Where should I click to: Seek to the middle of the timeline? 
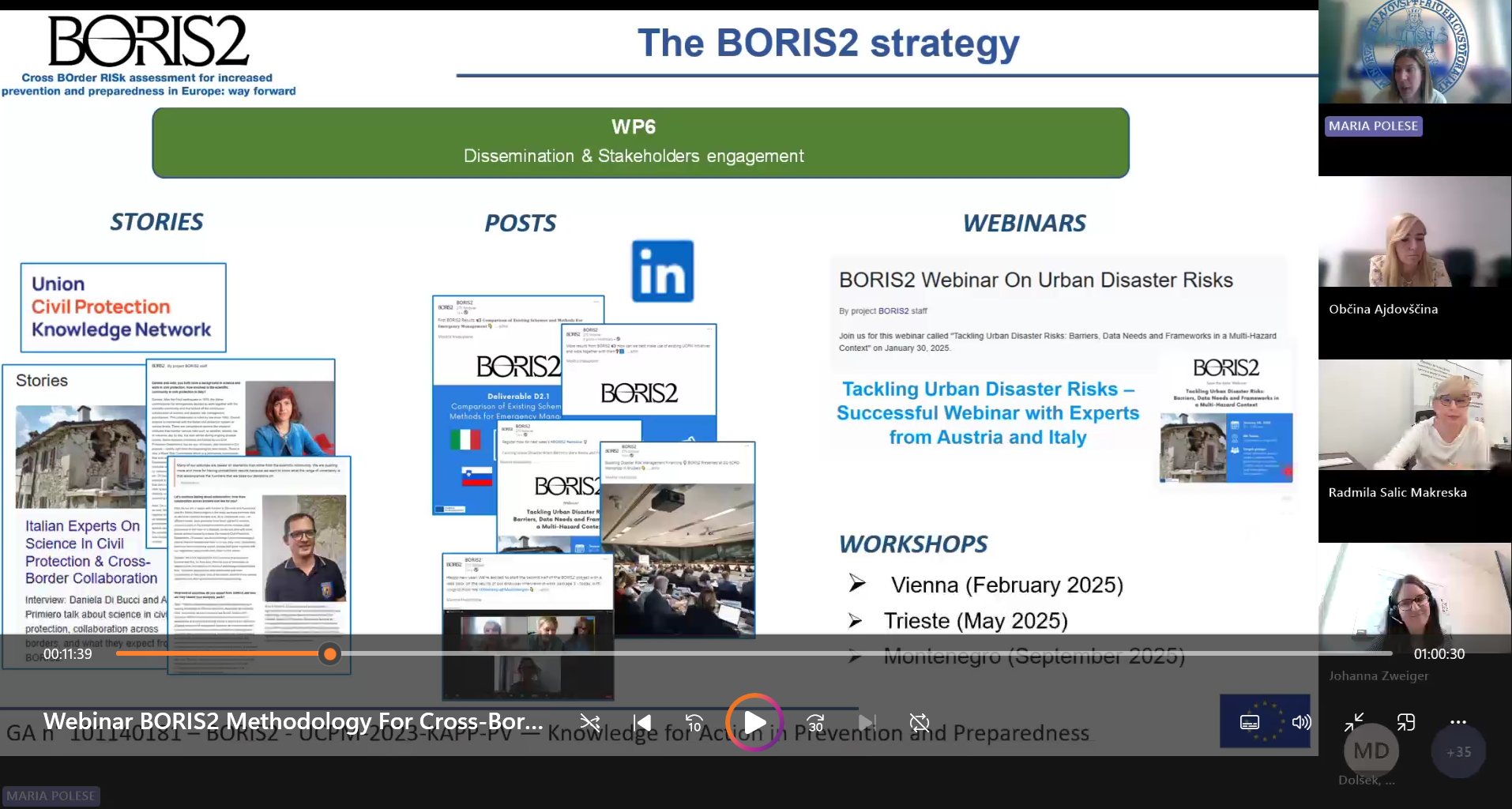(x=754, y=654)
